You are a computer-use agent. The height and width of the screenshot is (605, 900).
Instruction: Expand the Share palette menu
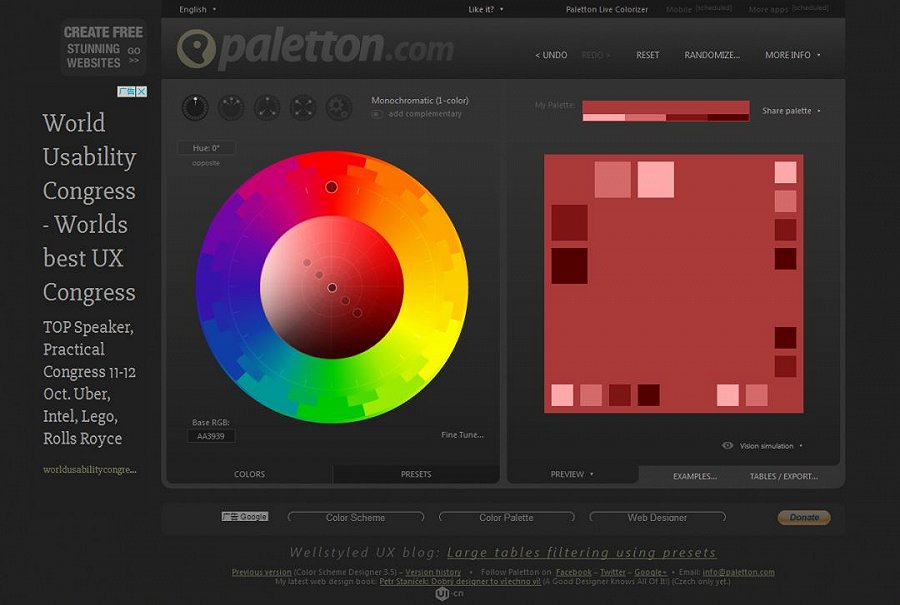[791, 111]
